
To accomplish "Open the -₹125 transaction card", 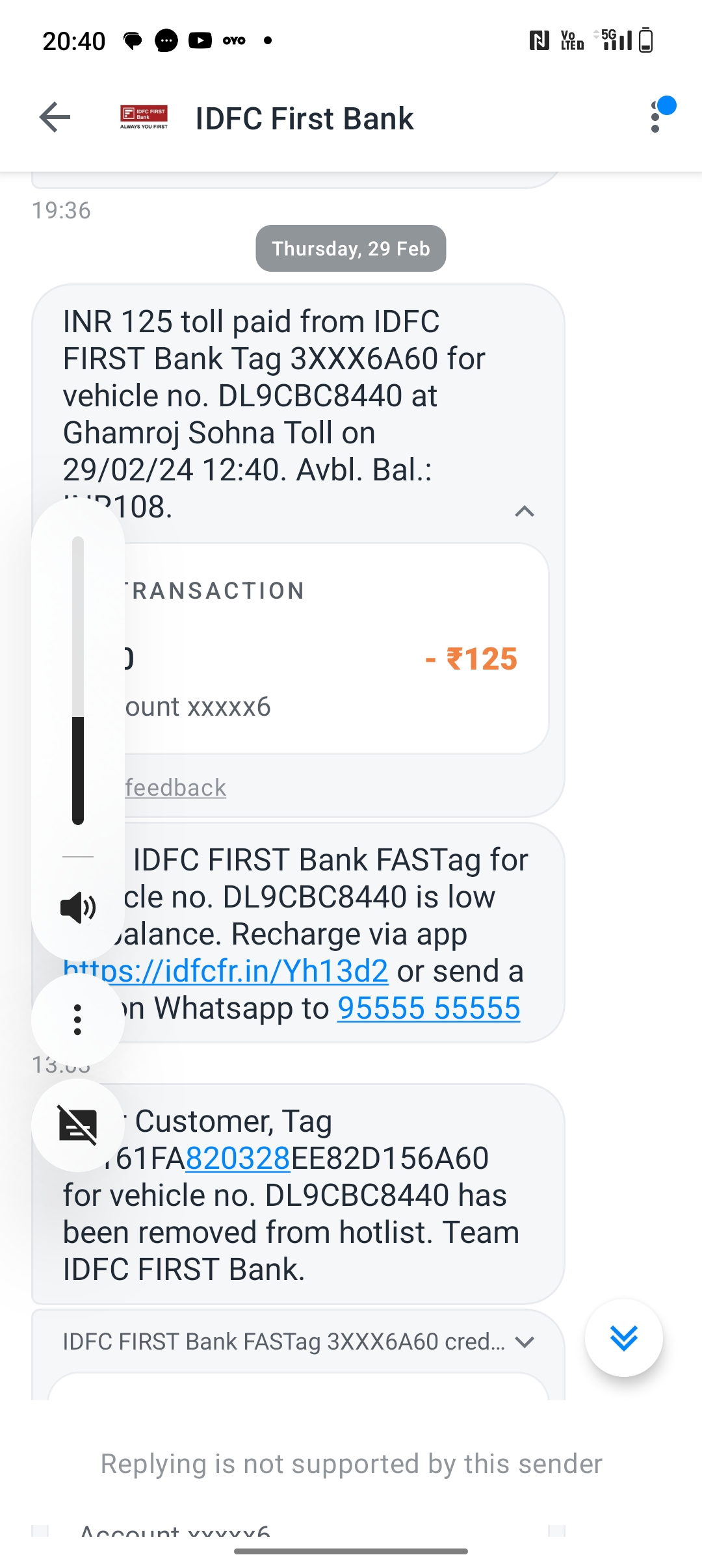I will click(299, 649).
